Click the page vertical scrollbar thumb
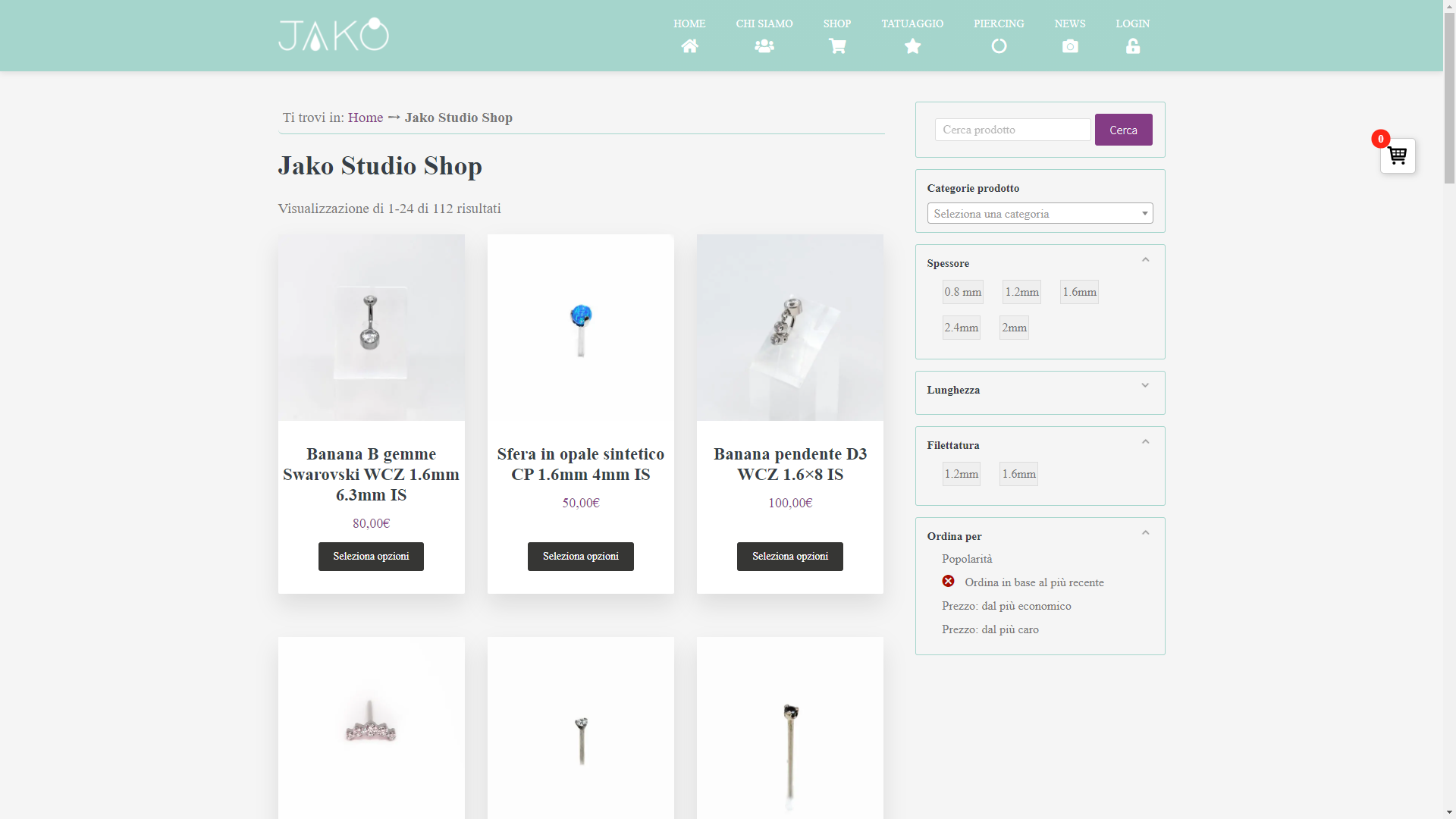The image size is (1456, 819). pyautogui.click(x=1449, y=99)
